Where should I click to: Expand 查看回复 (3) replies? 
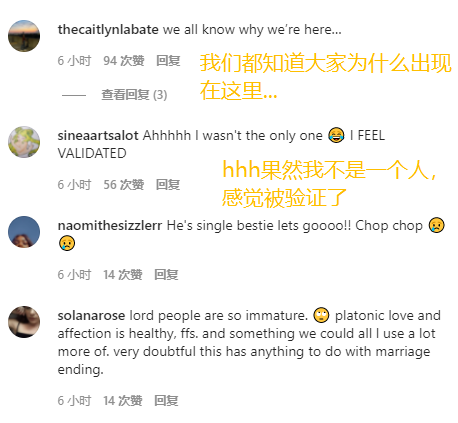pyautogui.click(x=134, y=95)
